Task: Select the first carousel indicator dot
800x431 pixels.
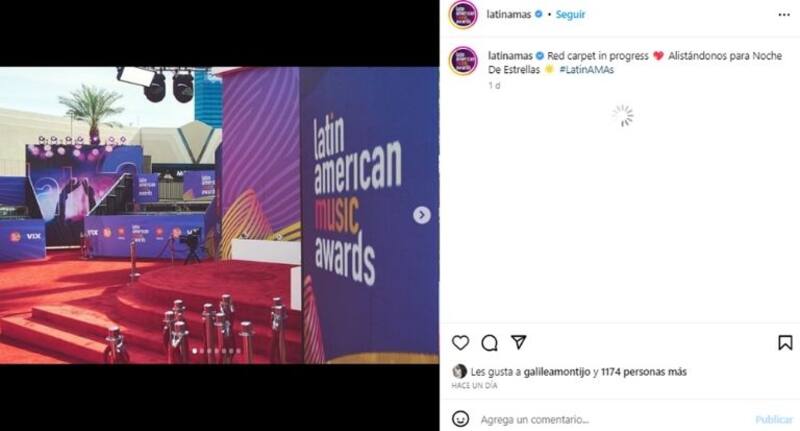Action: pyautogui.click(x=194, y=351)
